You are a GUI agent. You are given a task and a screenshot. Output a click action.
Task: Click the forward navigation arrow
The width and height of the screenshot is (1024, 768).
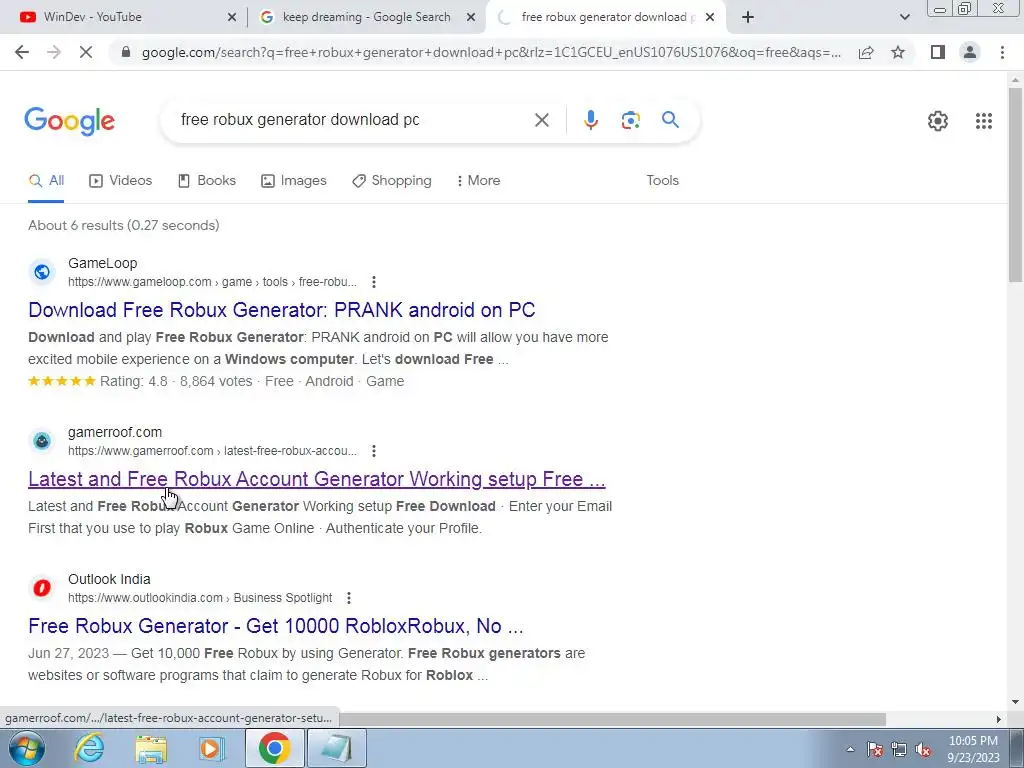[54, 52]
